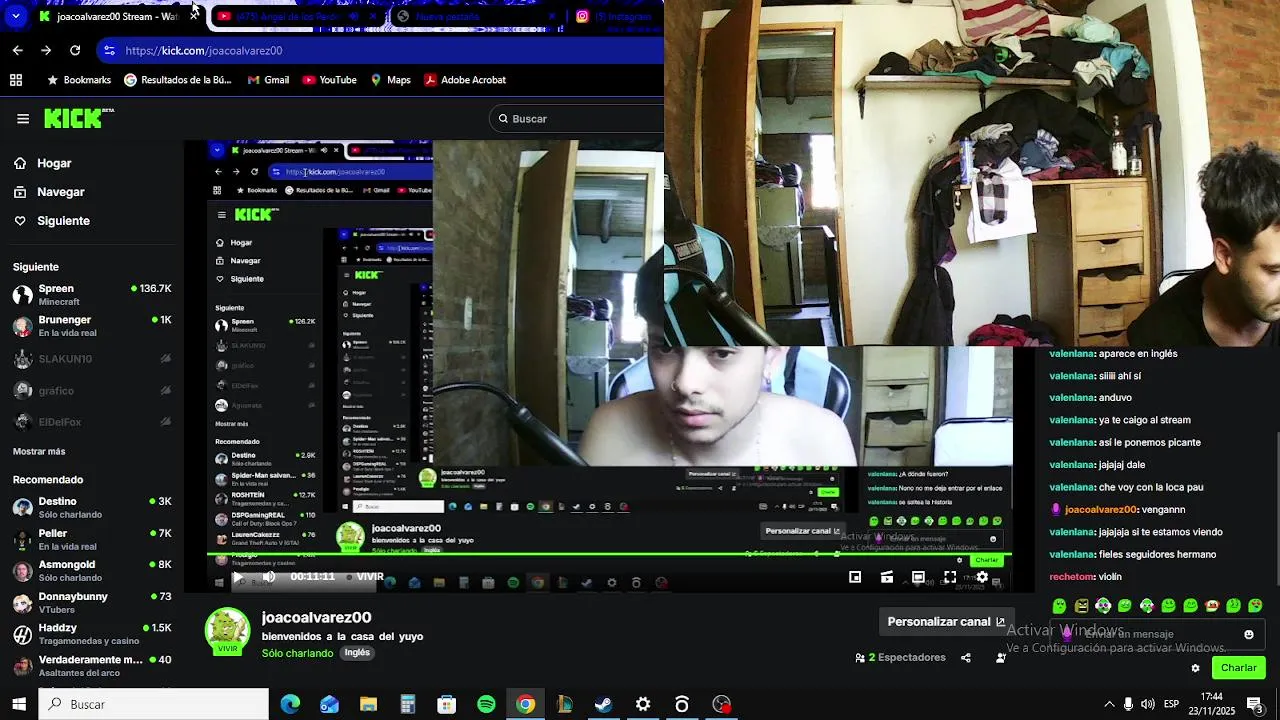Open recommended channel Asmongold

coord(92,570)
